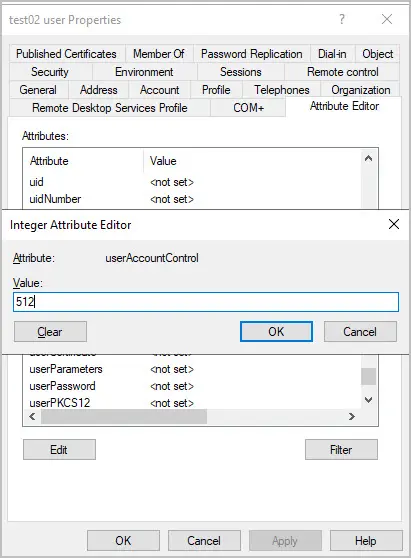Click the Edit button below attributes

[x=59, y=449]
